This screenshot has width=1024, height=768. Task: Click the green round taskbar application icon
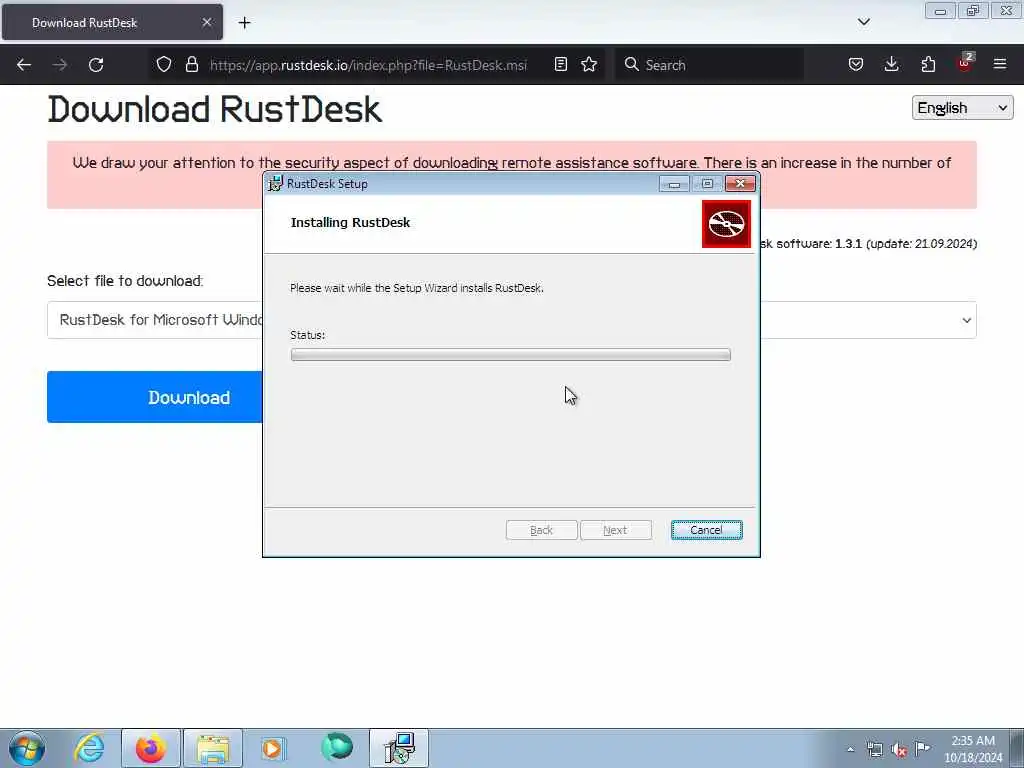(337, 747)
